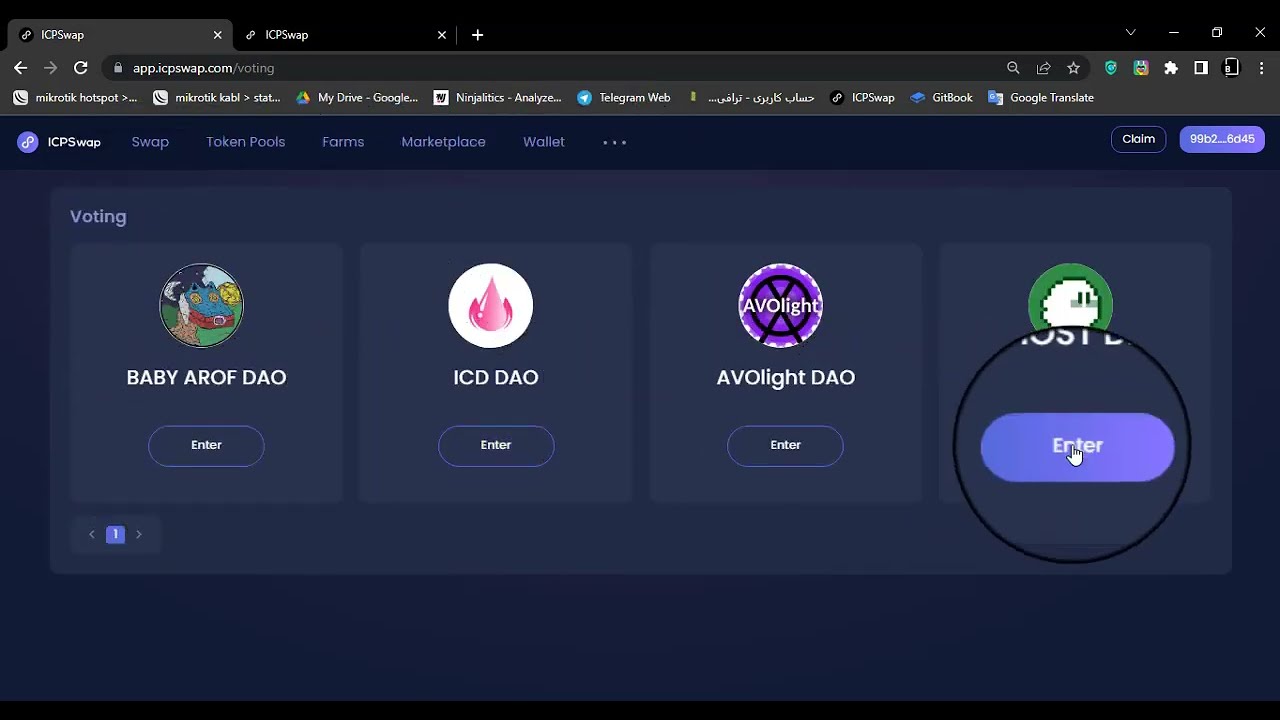Open the GitBook bookmark

(x=941, y=98)
